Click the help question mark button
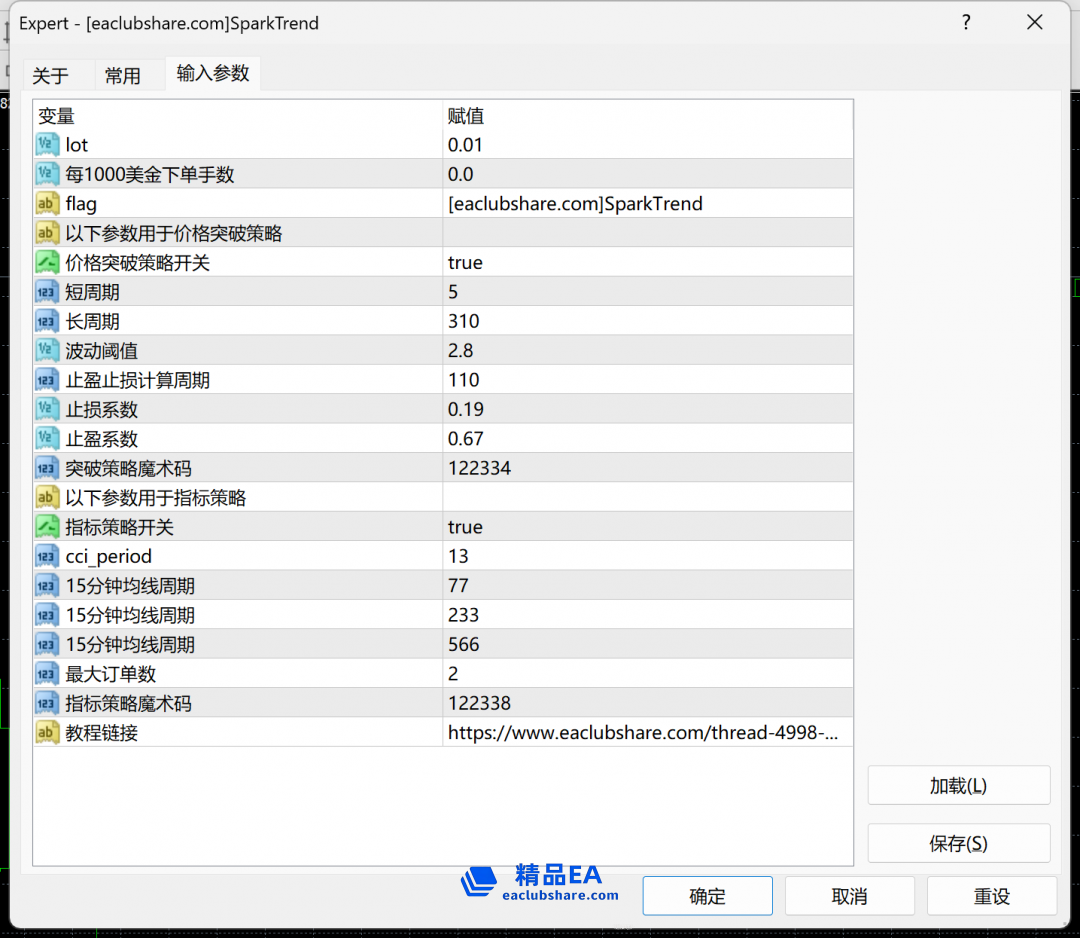This screenshot has height=938, width=1080. (966, 23)
